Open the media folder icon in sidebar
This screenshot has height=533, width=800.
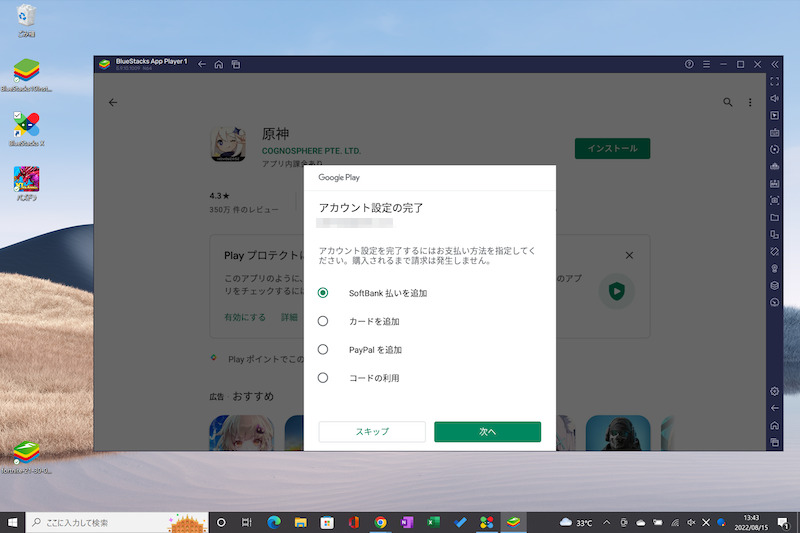coord(774,217)
